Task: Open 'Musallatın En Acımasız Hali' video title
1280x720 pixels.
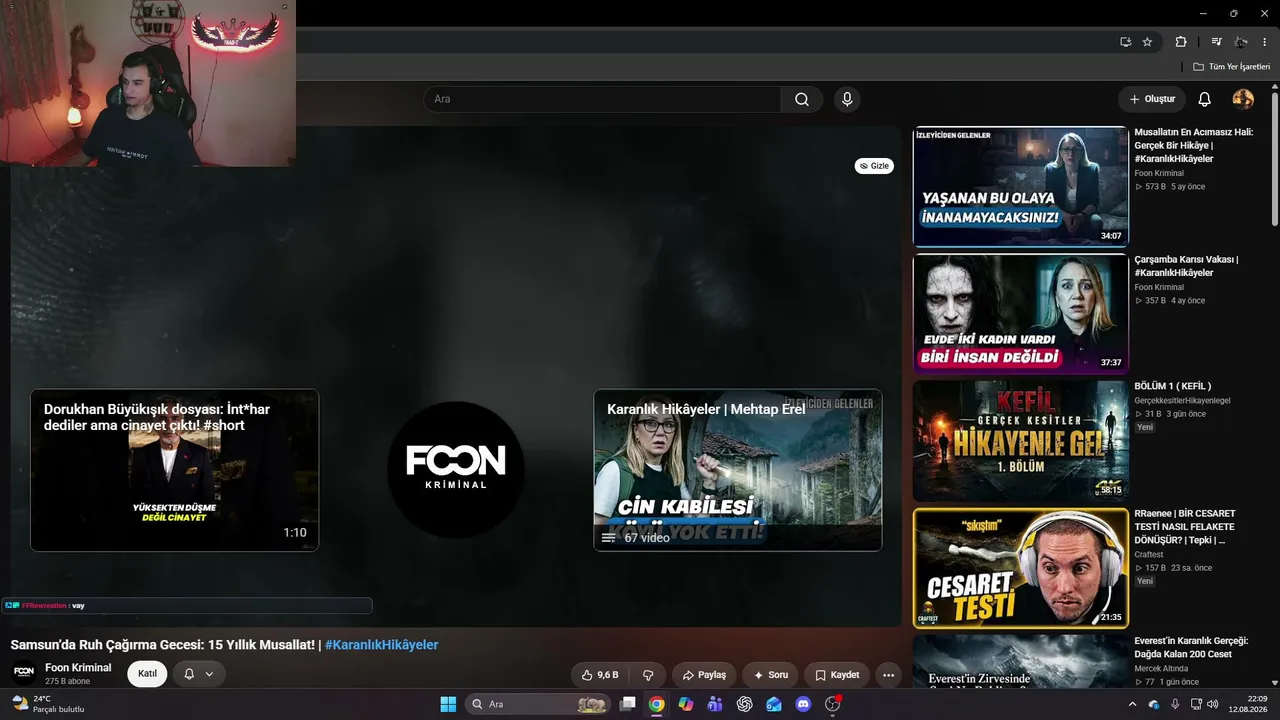Action: point(1193,145)
